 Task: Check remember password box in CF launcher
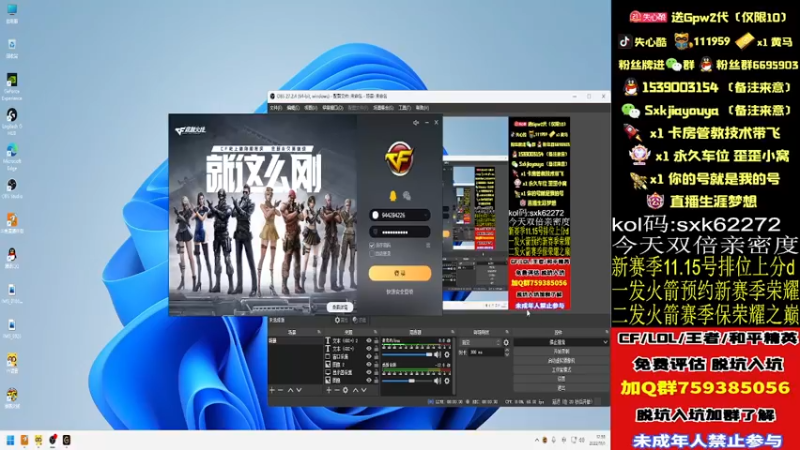pyautogui.click(x=372, y=245)
